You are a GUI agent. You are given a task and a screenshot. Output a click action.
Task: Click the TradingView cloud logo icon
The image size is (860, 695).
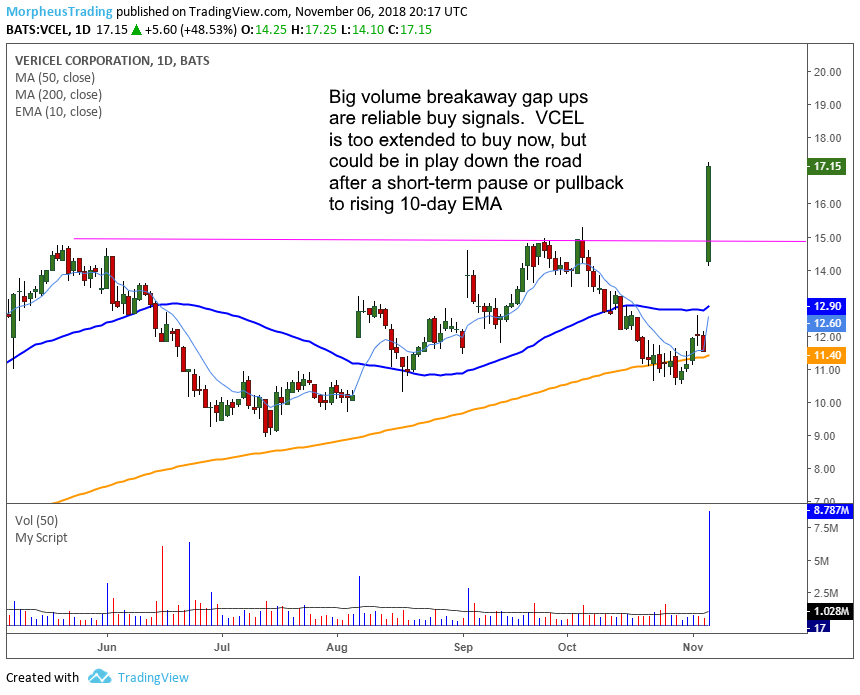[99, 677]
